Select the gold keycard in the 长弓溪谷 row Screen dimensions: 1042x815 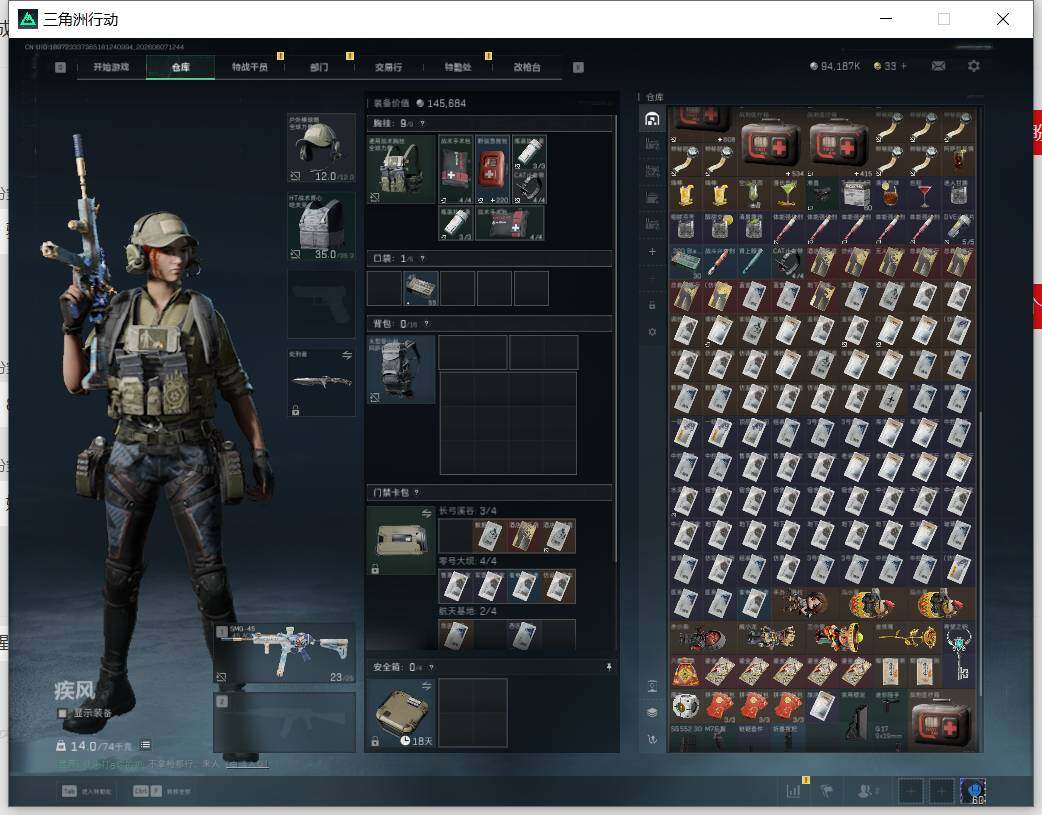coord(524,536)
